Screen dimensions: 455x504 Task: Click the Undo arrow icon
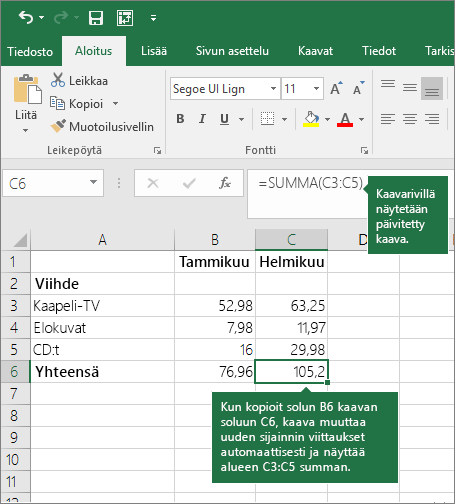(x=26, y=17)
